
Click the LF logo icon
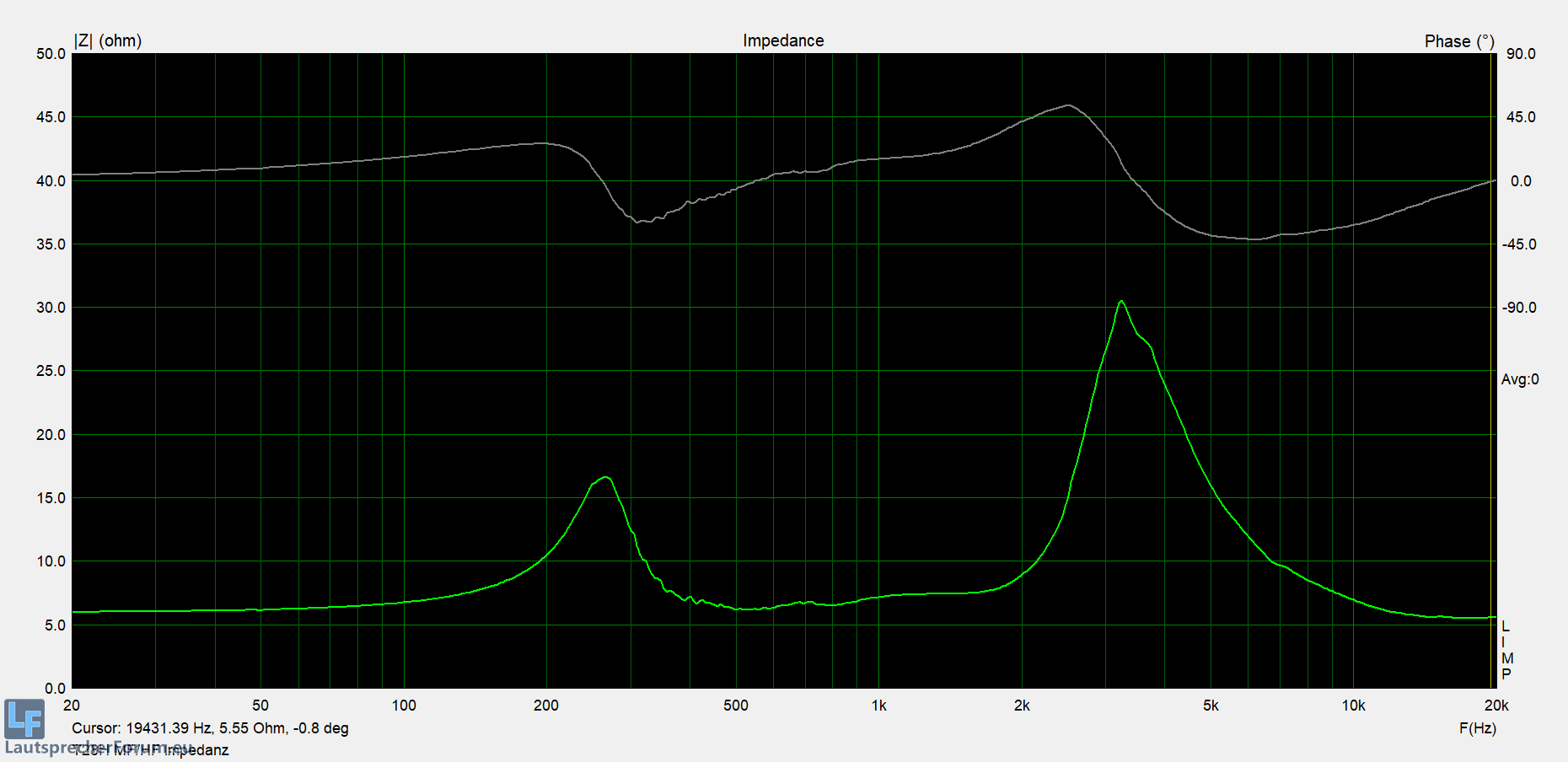(x=24, y=719)
